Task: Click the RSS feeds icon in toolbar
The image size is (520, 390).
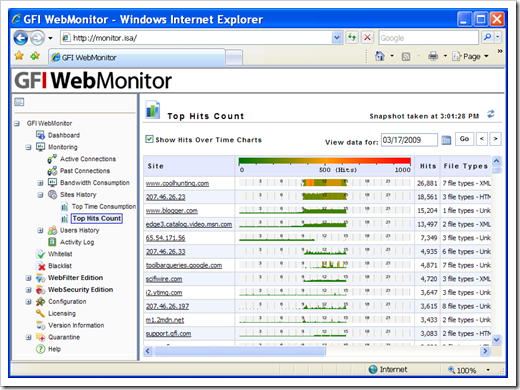Action: (406, 57)
